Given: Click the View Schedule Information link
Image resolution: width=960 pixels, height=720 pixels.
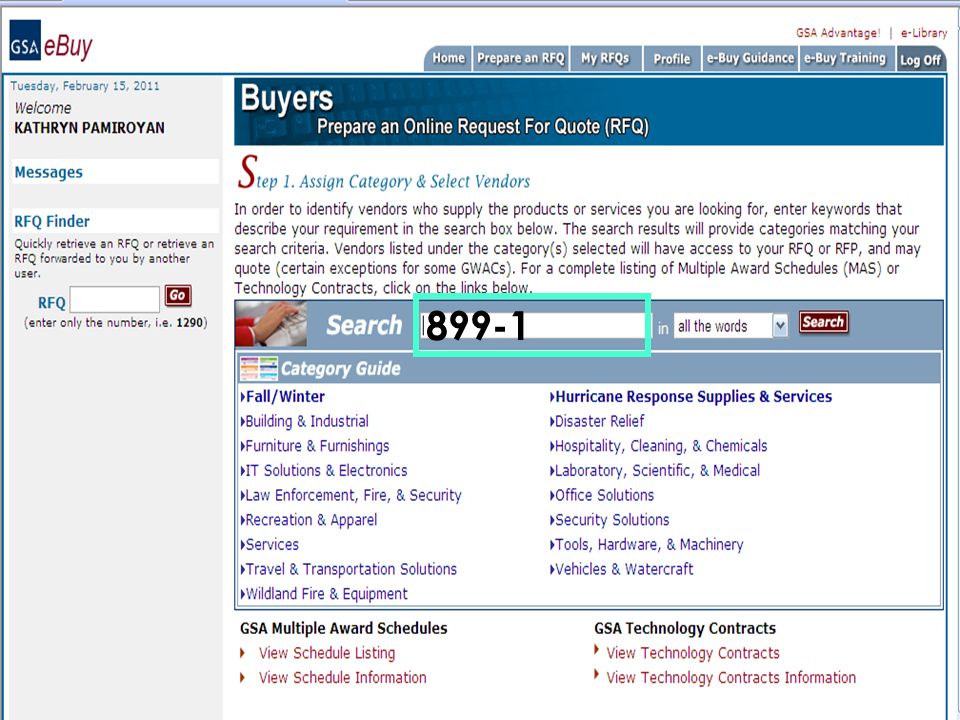Looking at the screenshot, I should click(x=343, y=678).
